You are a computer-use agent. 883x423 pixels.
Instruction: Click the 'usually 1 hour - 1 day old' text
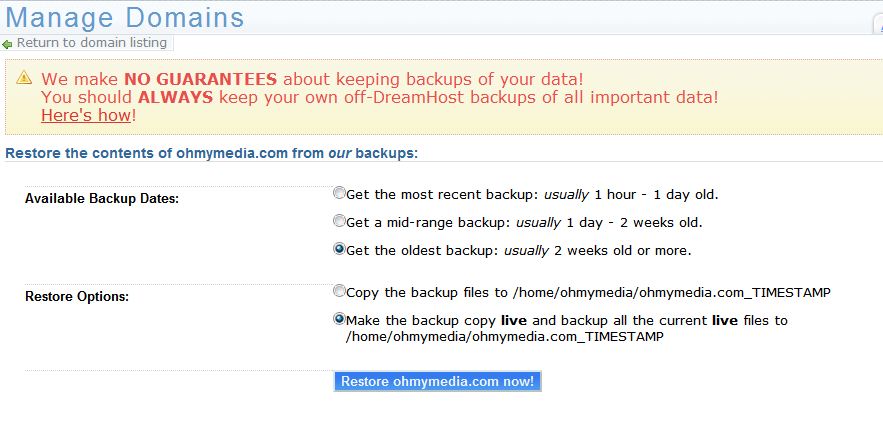point(631,195)
